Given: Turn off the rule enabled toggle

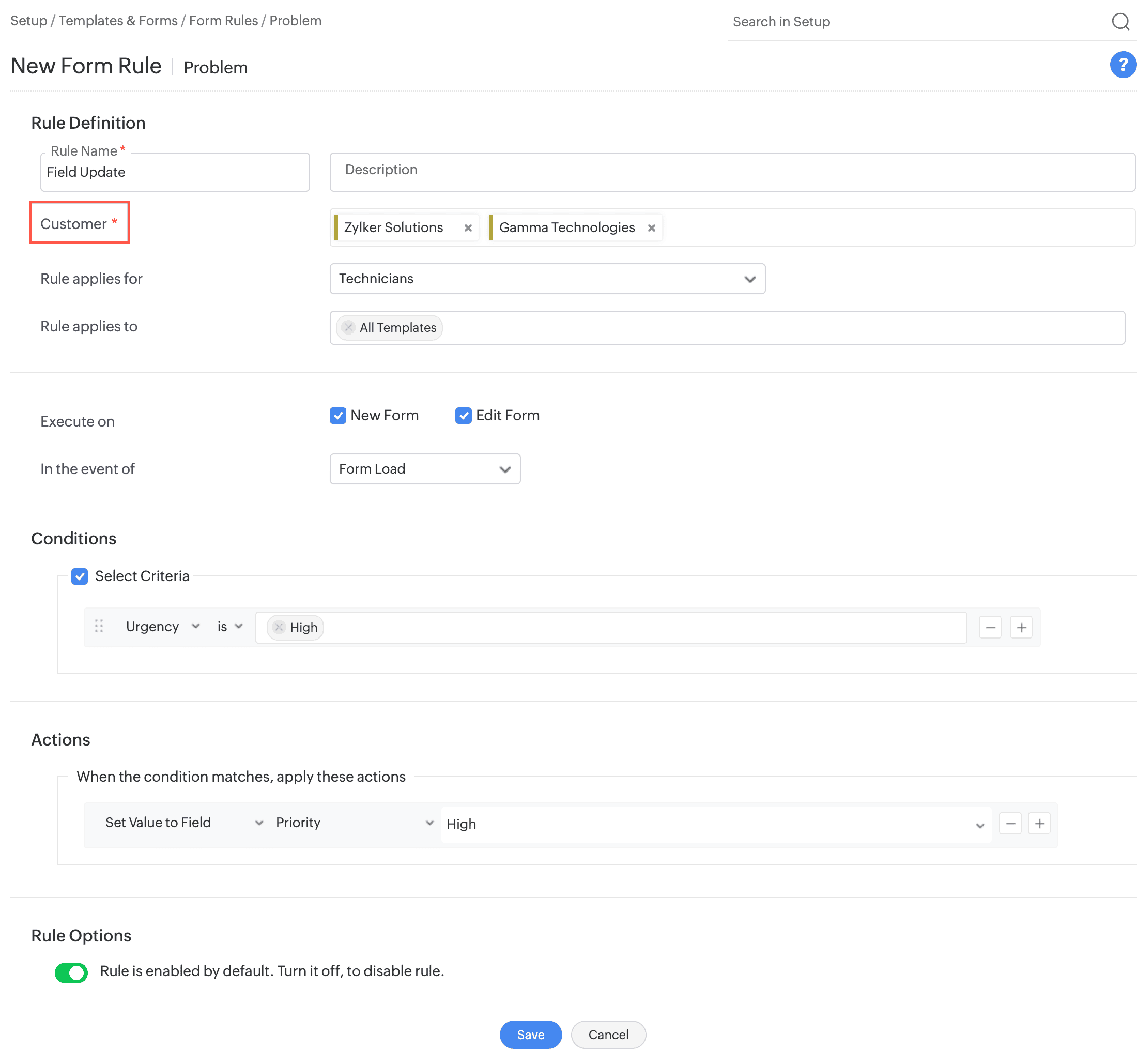Looking at the screenshot, I should click(71, 972).
